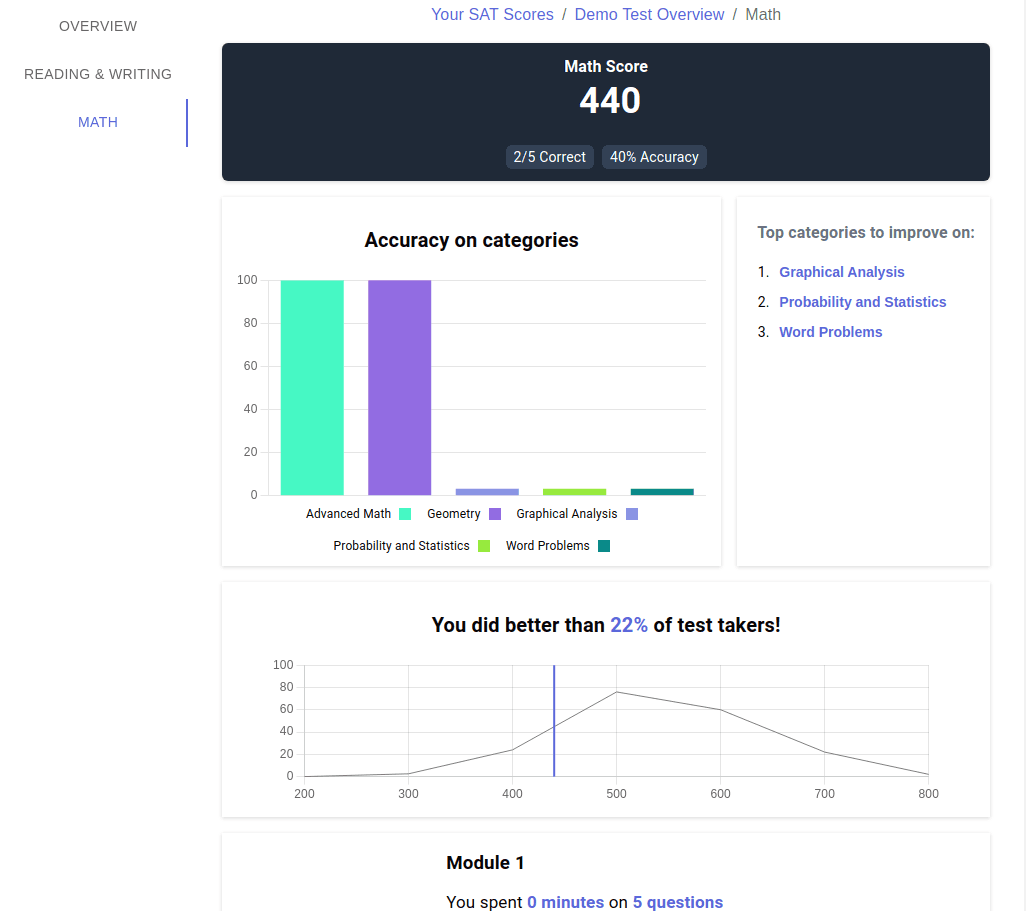Click the Word Problems teal bar
This screenshot has height=911, width=1026.
click(x=662, y=492)
